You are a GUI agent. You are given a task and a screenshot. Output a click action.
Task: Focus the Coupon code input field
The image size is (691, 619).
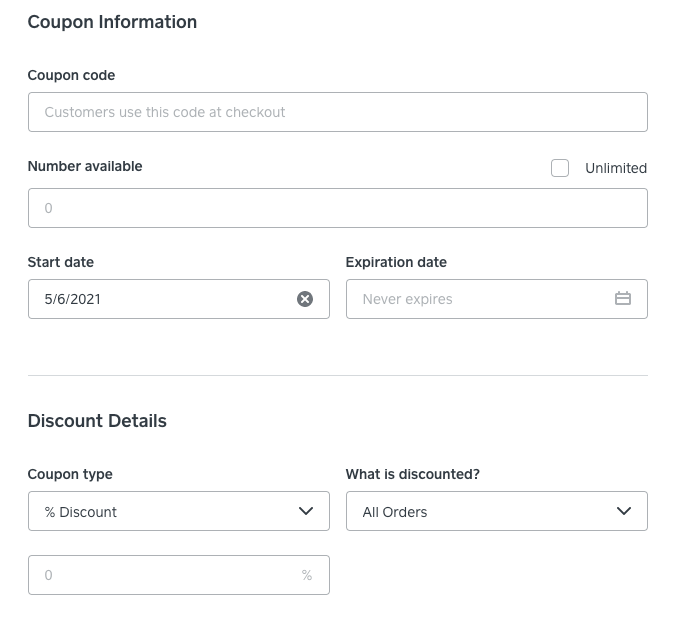click(x=337, y=112)
